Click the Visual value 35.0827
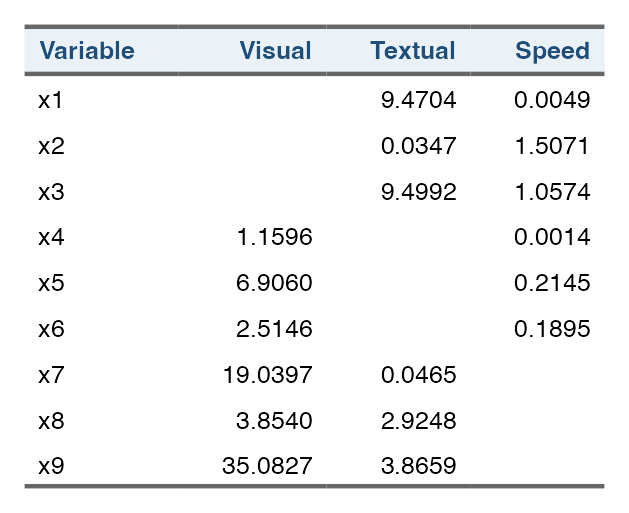This screenshot has width=629, height=513. tap(268, 466)
